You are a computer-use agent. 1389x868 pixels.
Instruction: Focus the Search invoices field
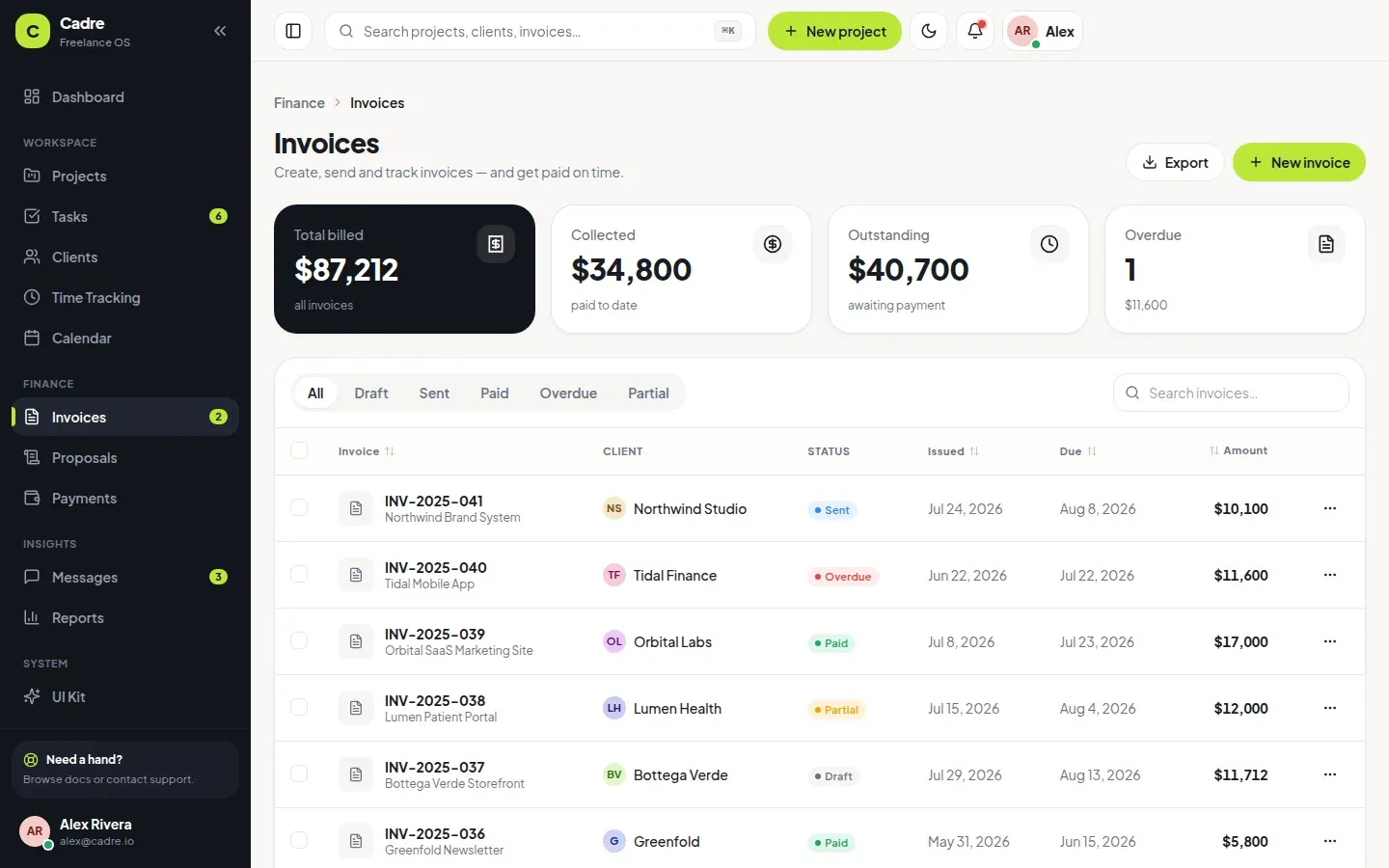1231,393
